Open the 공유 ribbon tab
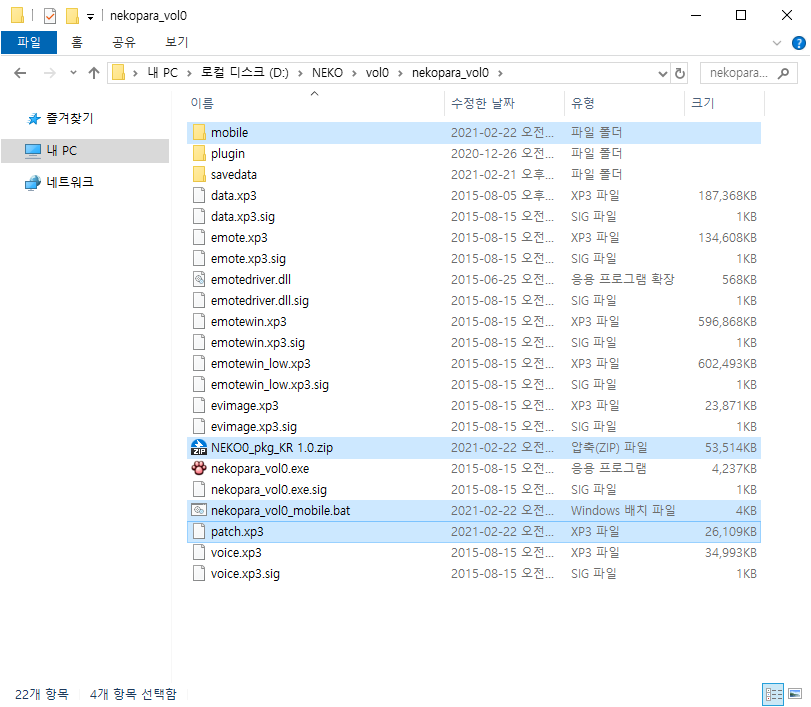Screen dimensions: 811x707 point(124,42)
